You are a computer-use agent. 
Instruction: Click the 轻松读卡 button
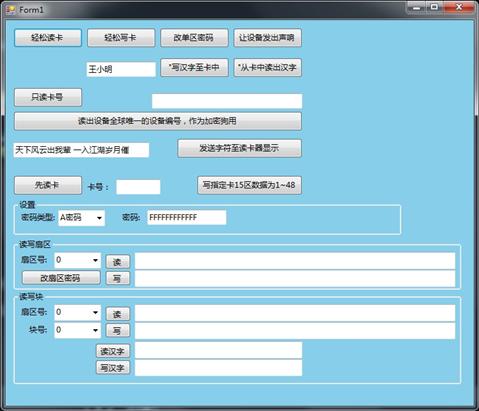[x=48, y=38]
